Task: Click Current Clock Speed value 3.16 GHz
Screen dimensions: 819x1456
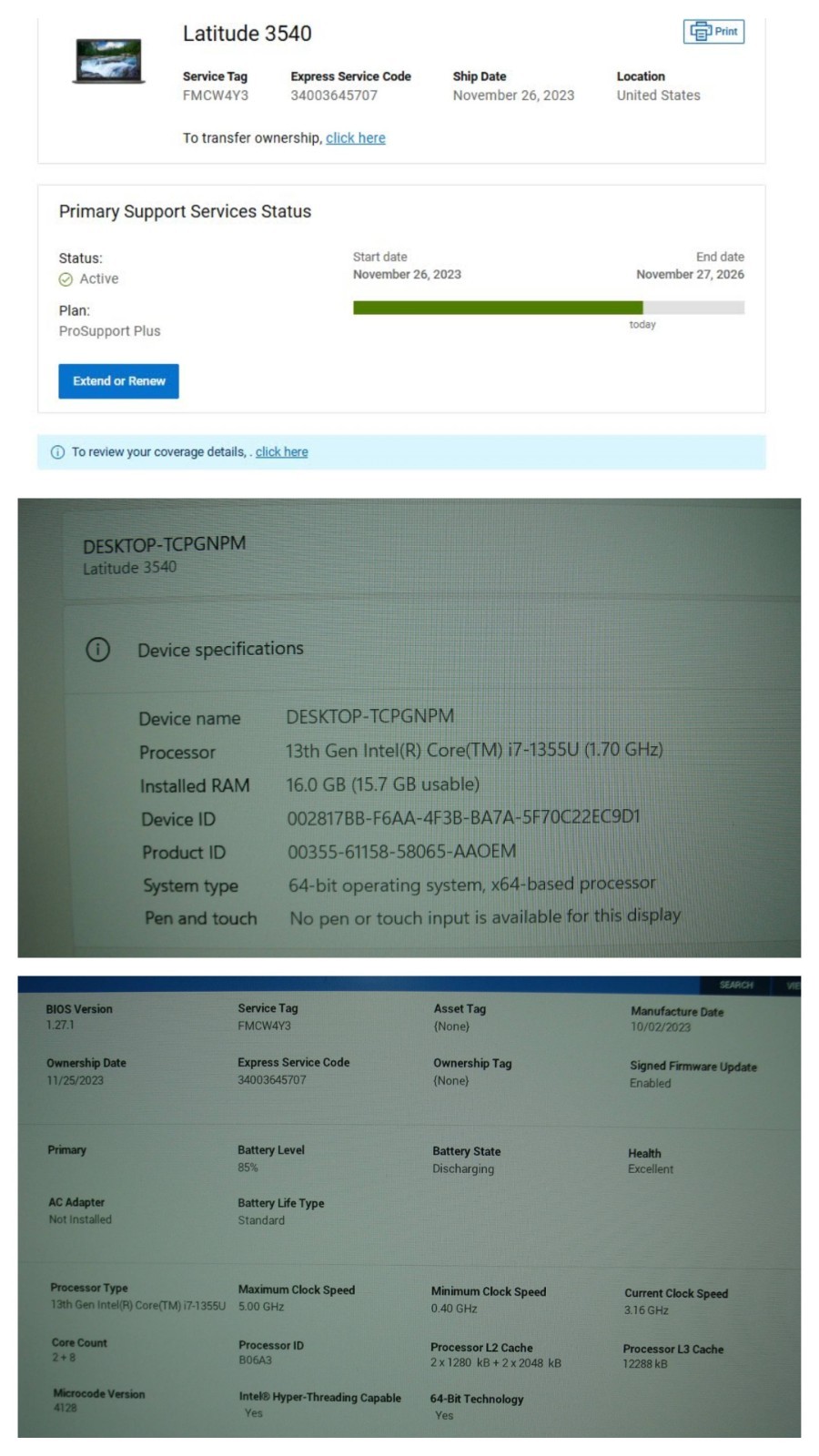Action: click(x=646, y=1310)
